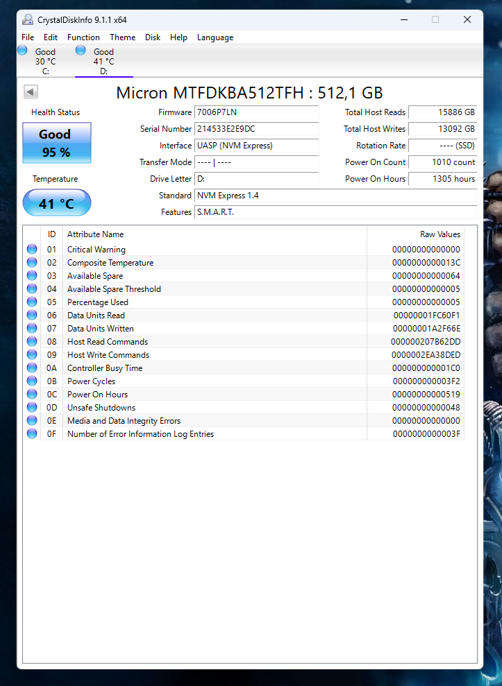This screenshot has height=686, width=502.
Task: Open the Help menu
Action: pyautogui.click(x=179, y=37)
